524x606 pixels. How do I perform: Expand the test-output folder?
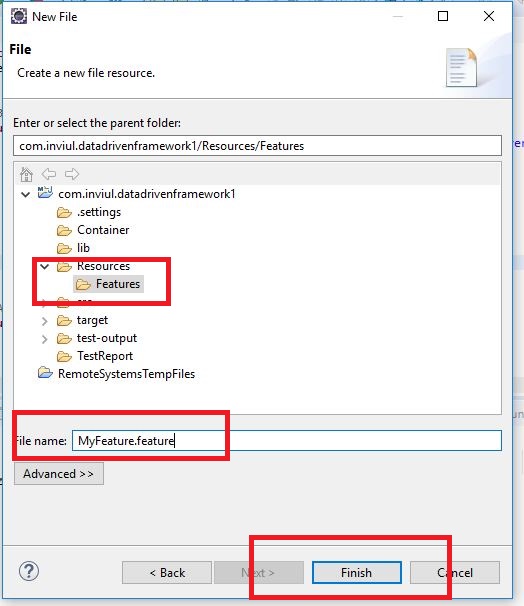44,339
